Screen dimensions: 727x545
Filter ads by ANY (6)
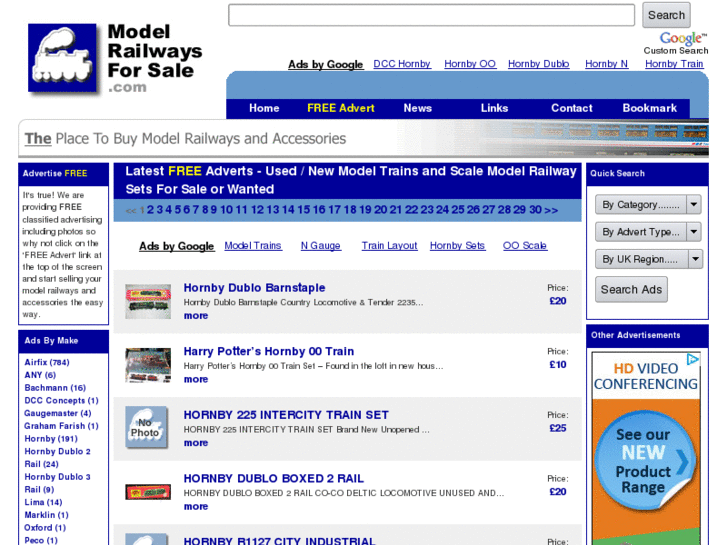[x=40, y=375]
